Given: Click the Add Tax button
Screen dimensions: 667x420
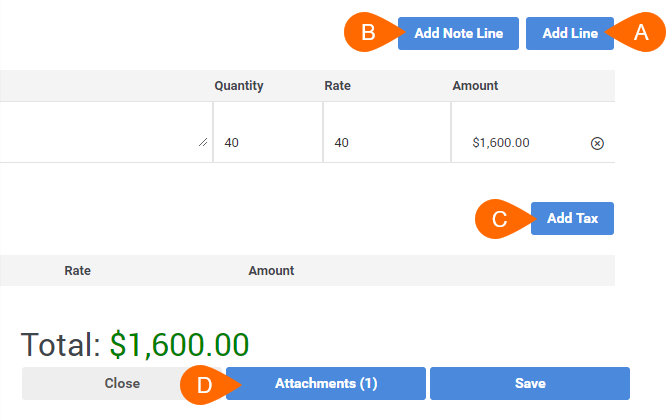Looking at the screenshot, I should (x=572, y=218).
